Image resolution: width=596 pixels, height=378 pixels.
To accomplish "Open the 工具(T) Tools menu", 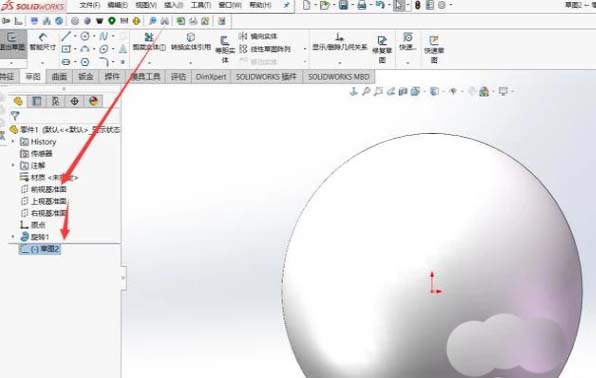I will coord(201,5).
